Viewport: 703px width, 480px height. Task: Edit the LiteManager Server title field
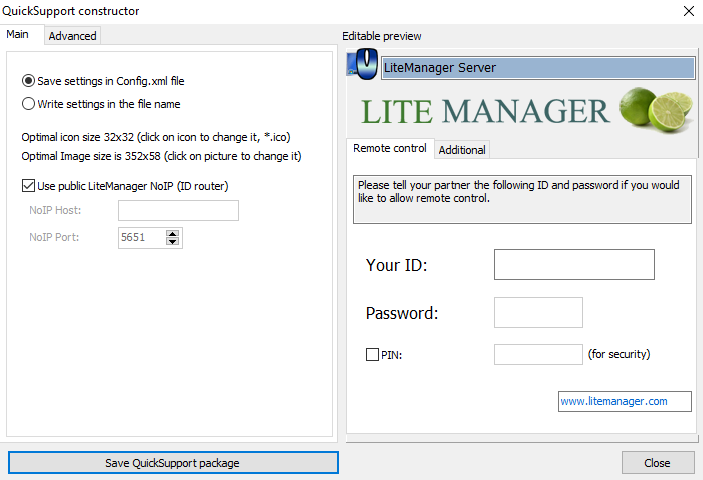tap(537, 68)
